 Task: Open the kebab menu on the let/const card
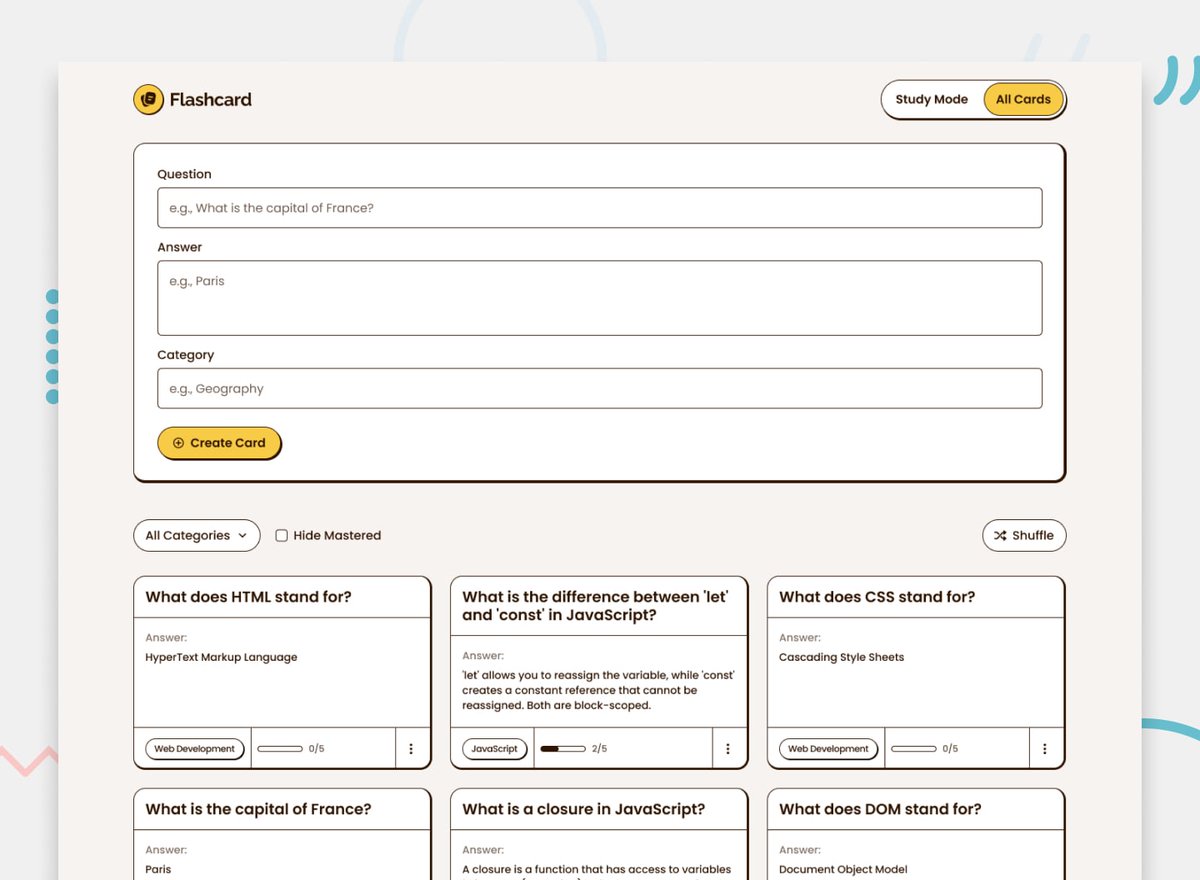(x=728, y=748)
